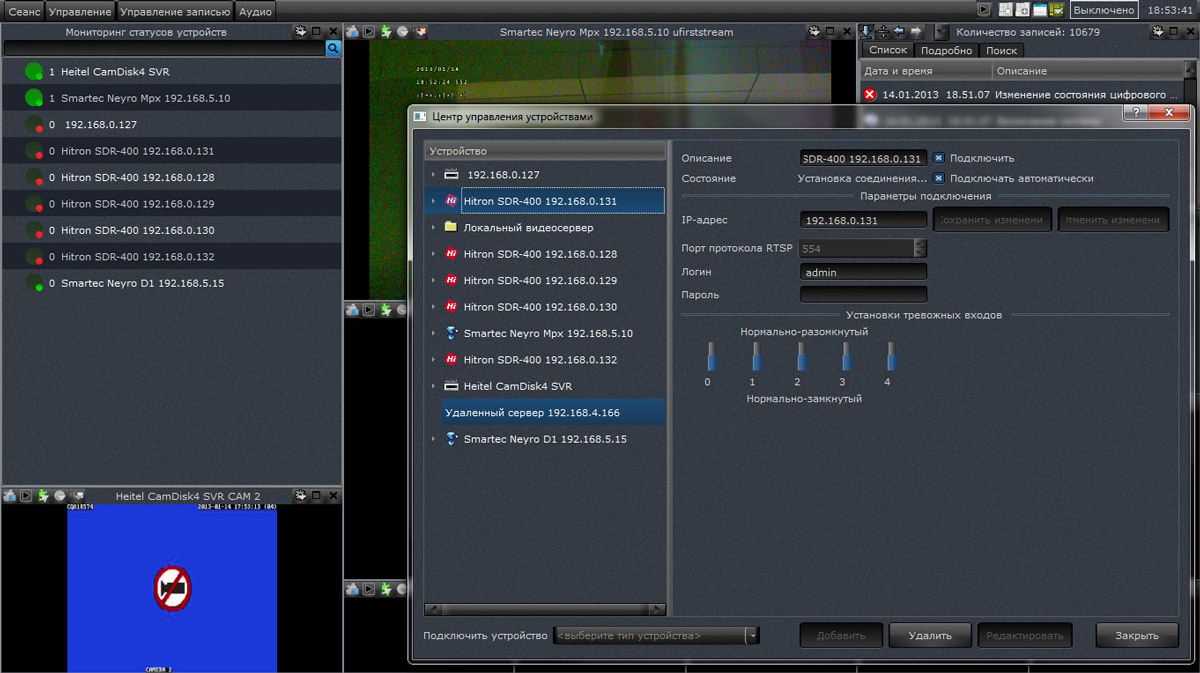Expand the 'Локальный видеосервер' node
Viewport: 1200px width, 673px height.
point(433,228)
